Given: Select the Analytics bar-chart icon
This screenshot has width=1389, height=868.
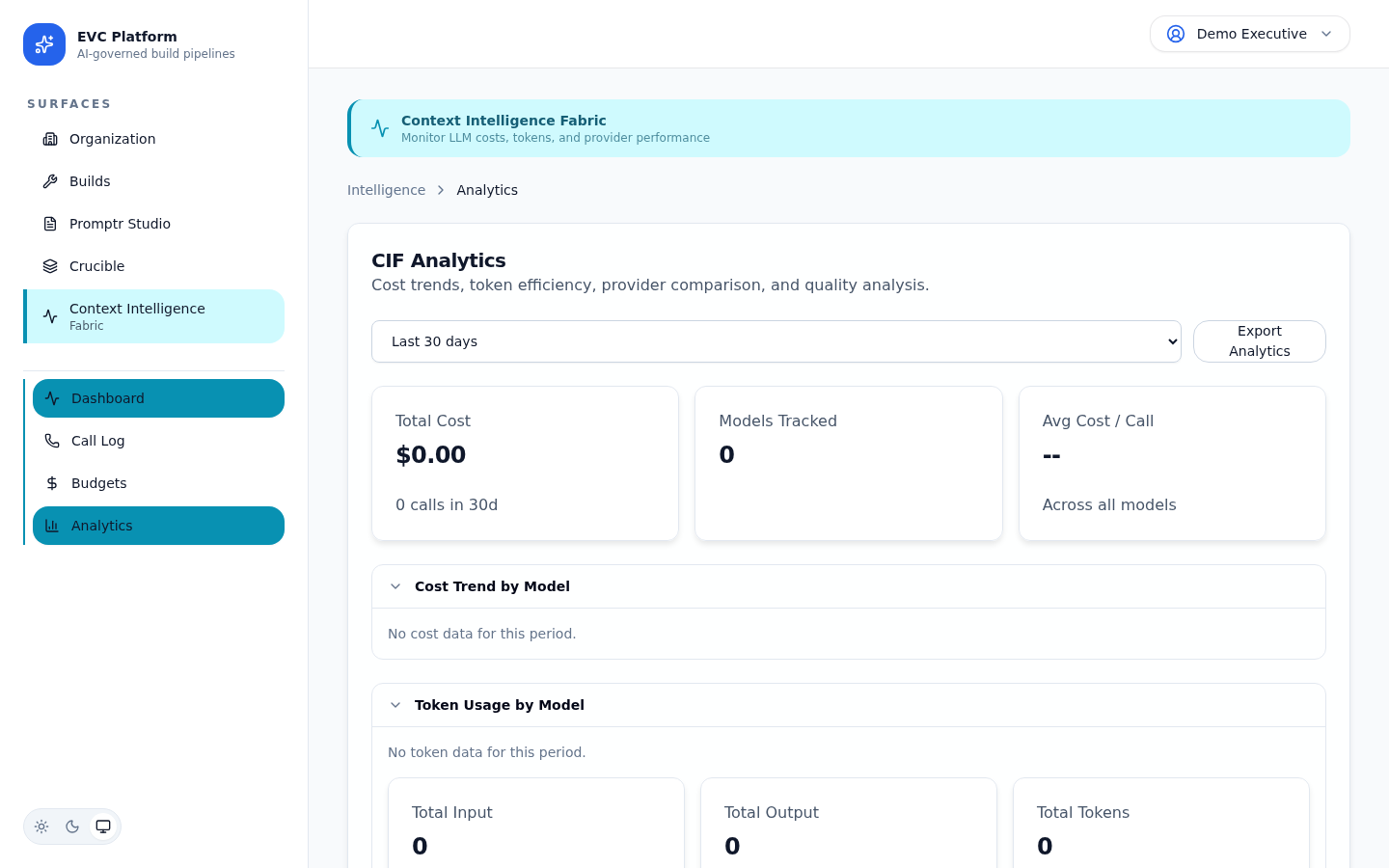Looking at the screenshot, I should point(52,526).
